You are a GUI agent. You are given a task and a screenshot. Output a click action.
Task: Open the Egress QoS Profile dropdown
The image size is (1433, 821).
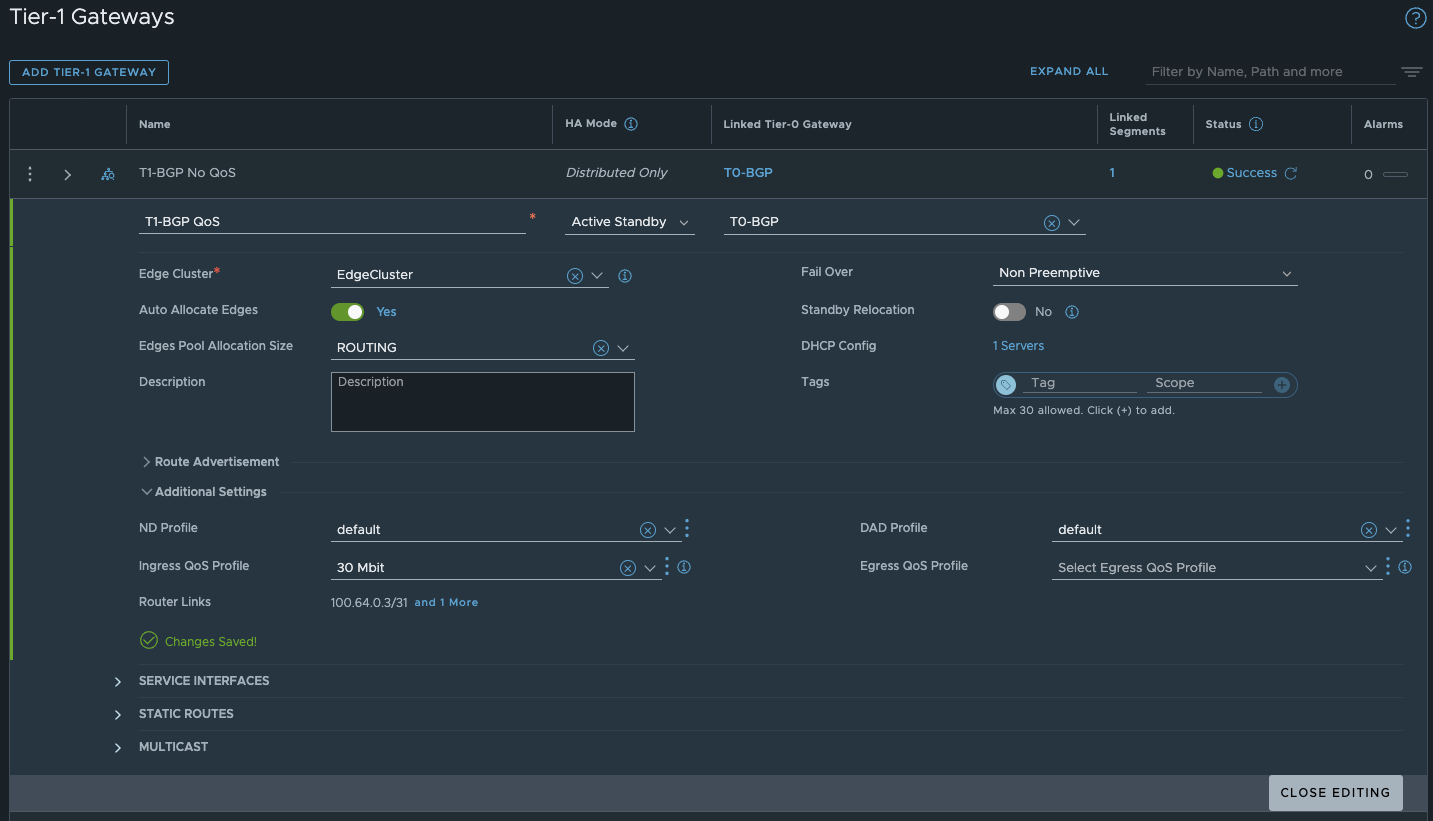pyautogui.click(x=1371, y=567)
